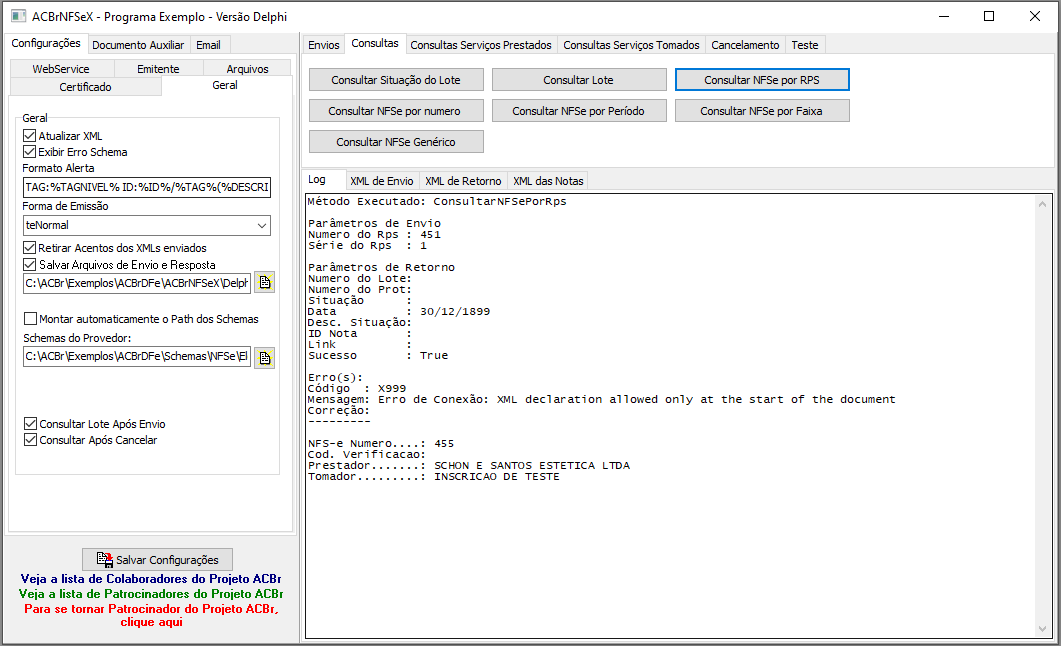Select the Consultas tab

[x=375, y=43]
